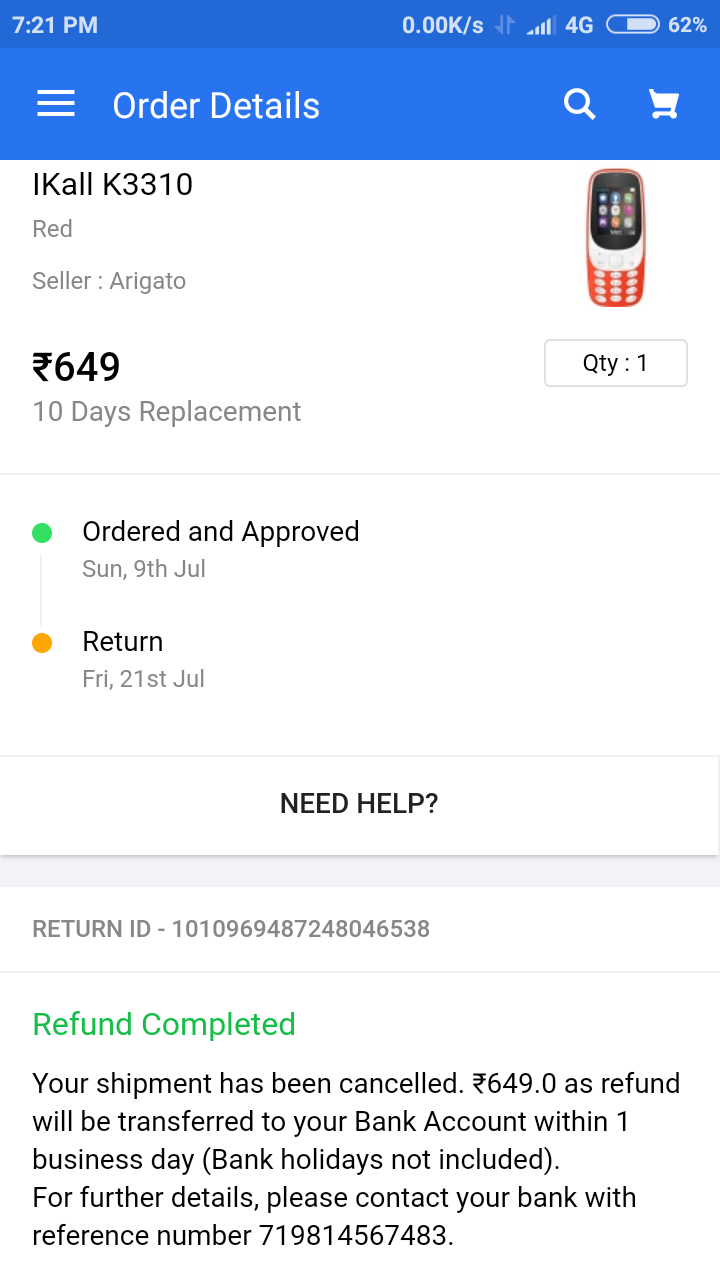Tap the green Ordered and Approved dot
The height and width of the screenshot is (1280, 720).
[x=42, y=533]
